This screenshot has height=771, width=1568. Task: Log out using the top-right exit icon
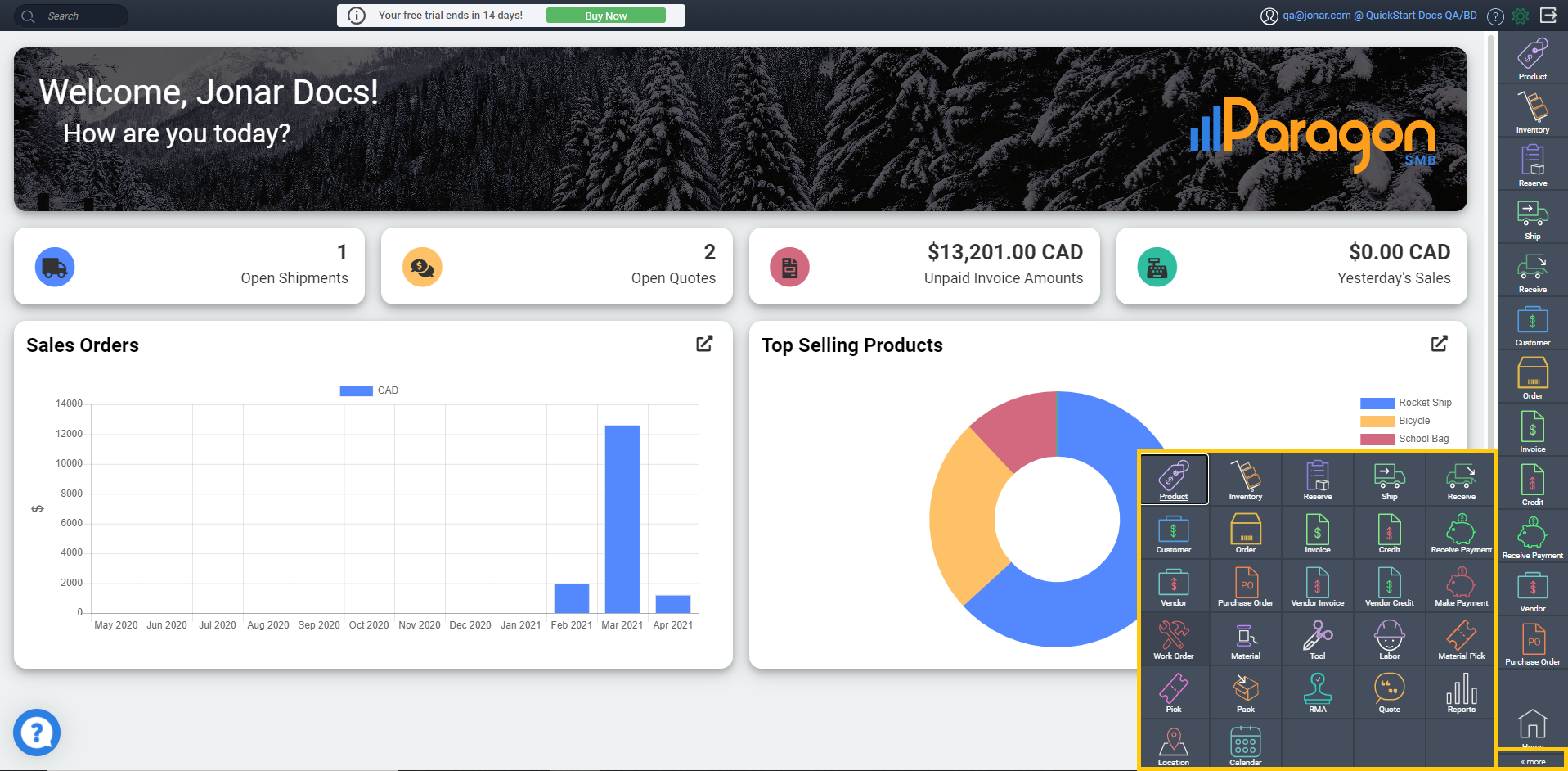[x=1548, y=16]
